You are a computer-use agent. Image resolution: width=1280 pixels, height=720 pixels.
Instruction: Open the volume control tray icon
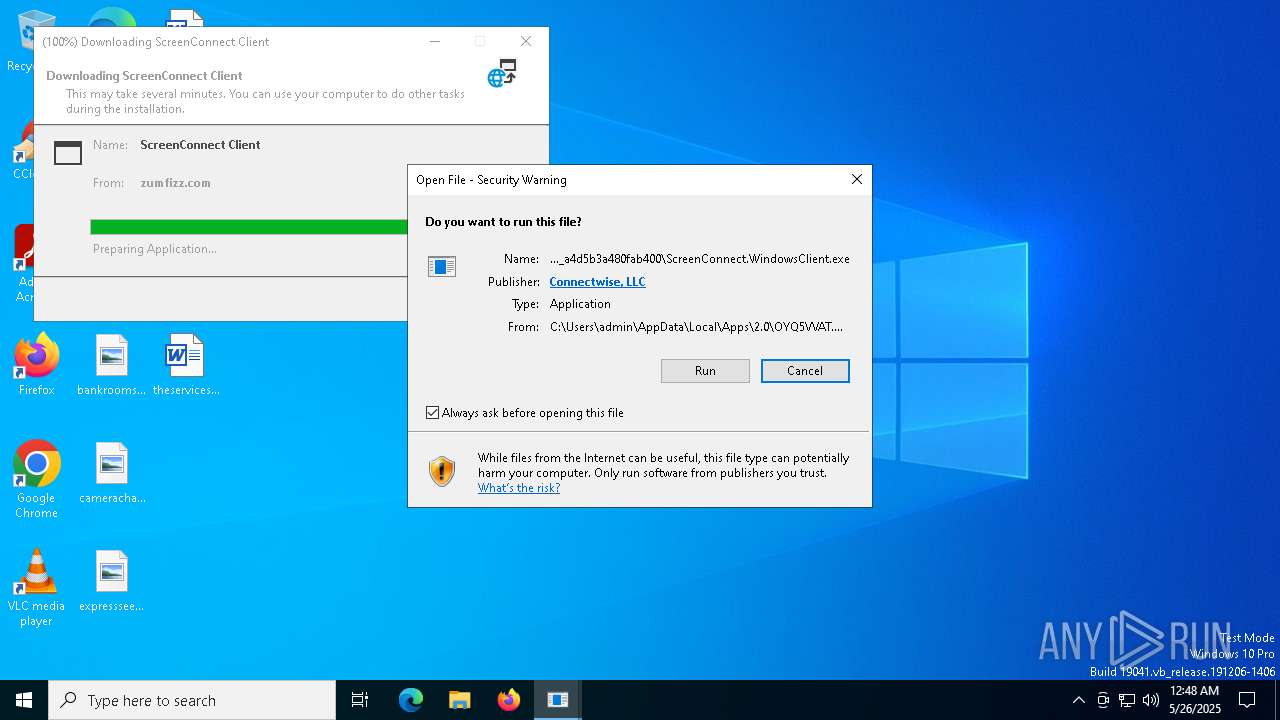[1151, 700]
